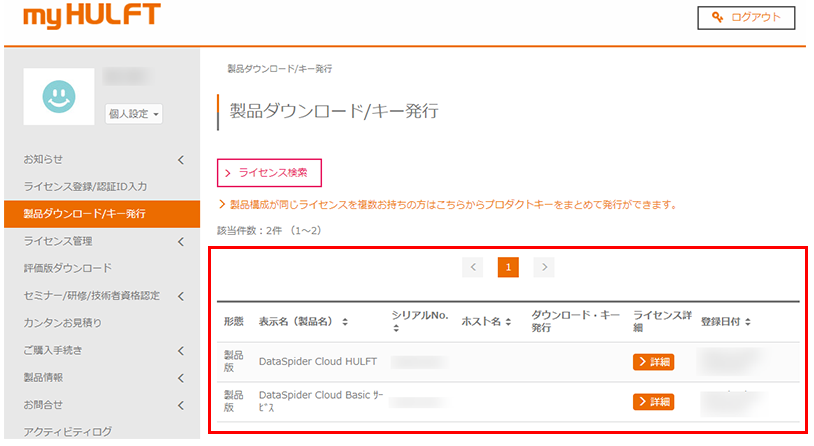The image size is (814, 446).
Task: Select page 1 in pagination
Action: tap(508, 267)
